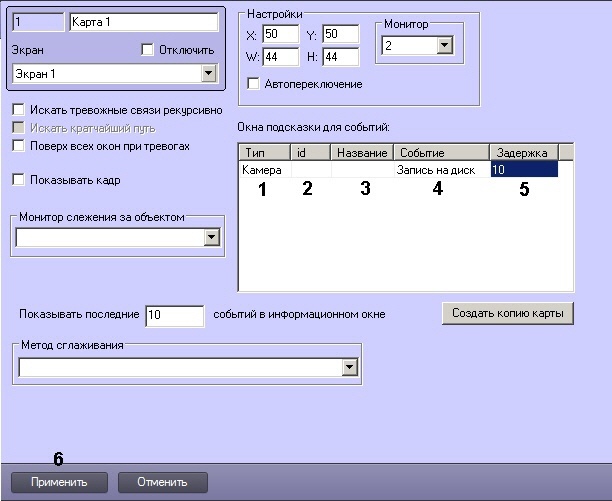
Task: Click the Y coordinate input field
Action: point(340,35)
